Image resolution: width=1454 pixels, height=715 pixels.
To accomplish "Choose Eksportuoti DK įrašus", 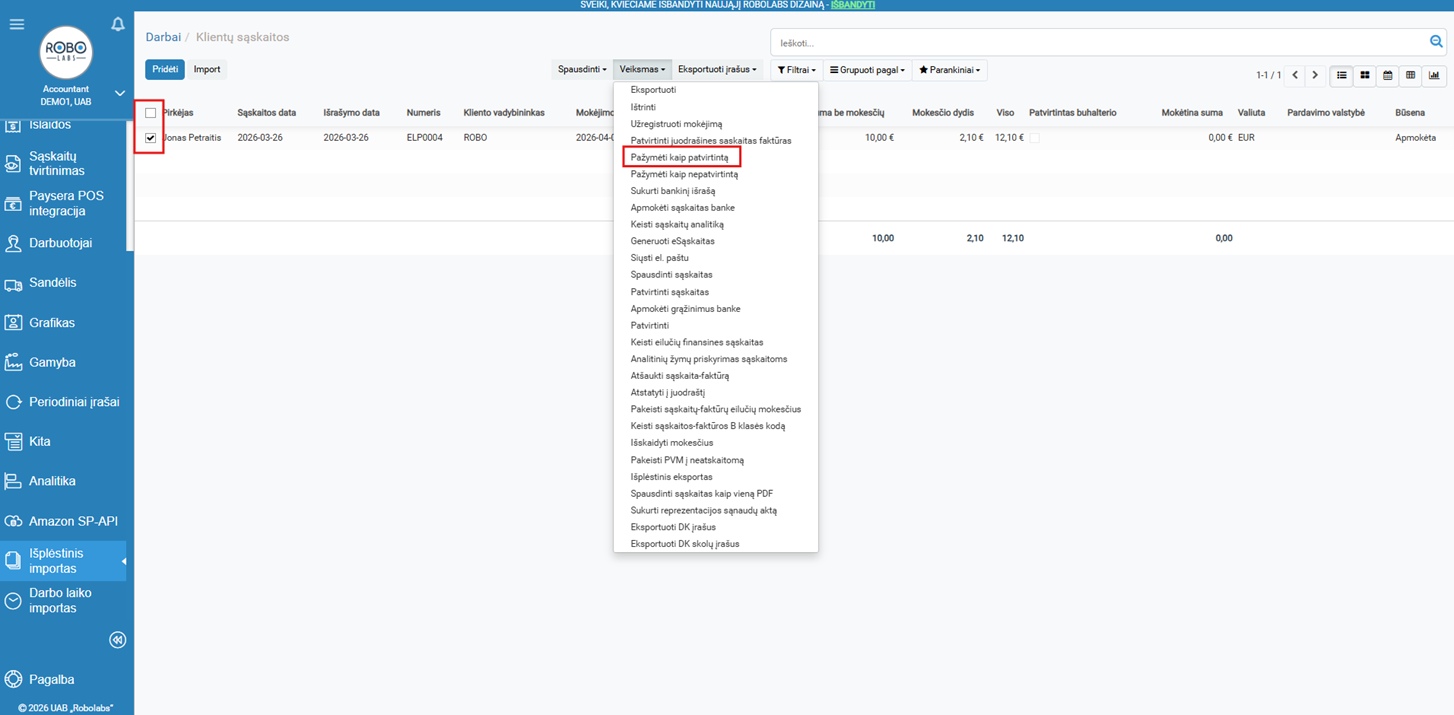I will pyautogui.click(x=673, y=527).
